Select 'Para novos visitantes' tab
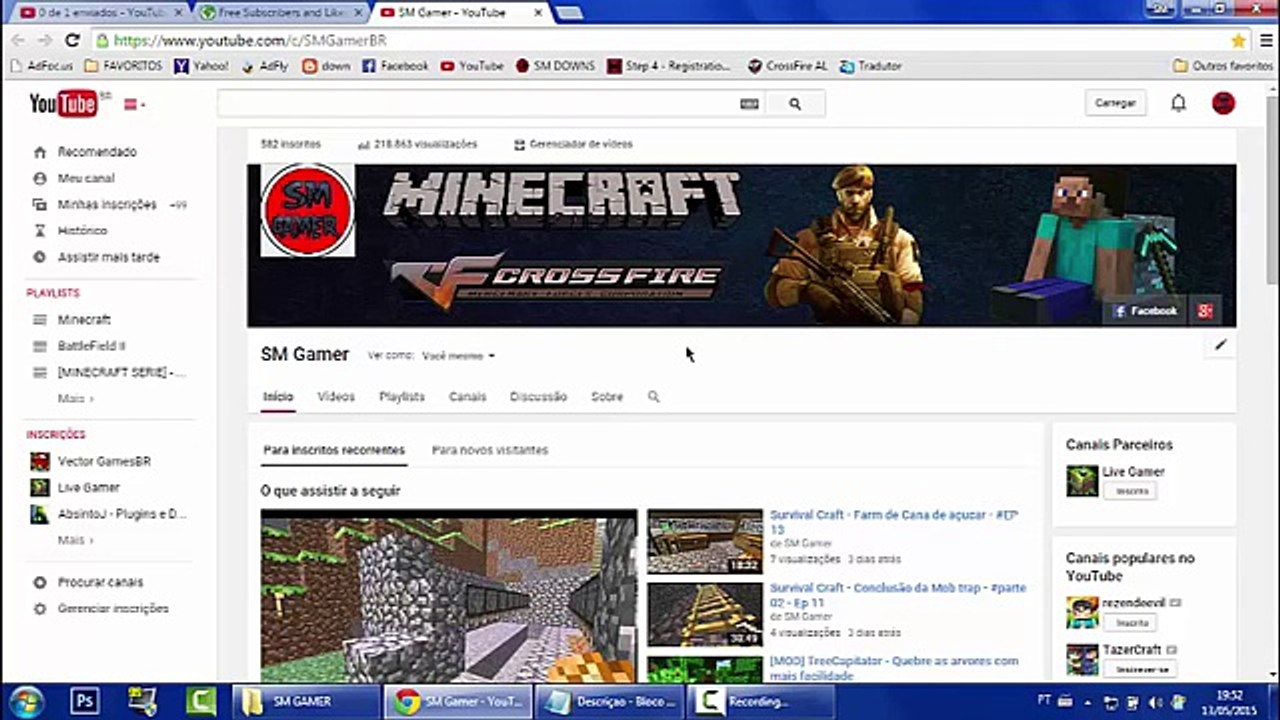Viewport: 1280px width, 720px height. (x=490, y=450)
